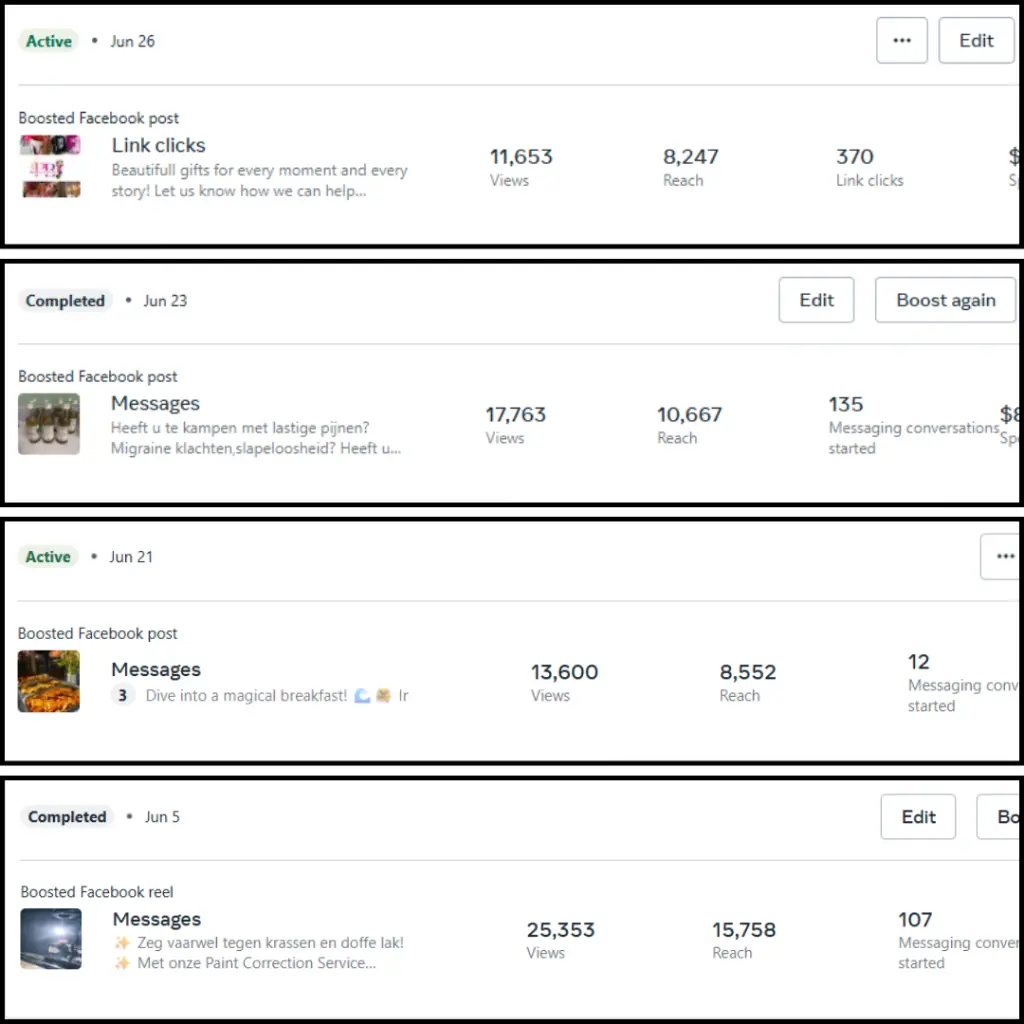Open the Link clicks ad title
Screen dimensions: 1024x1024
click(x=158, y=146)
